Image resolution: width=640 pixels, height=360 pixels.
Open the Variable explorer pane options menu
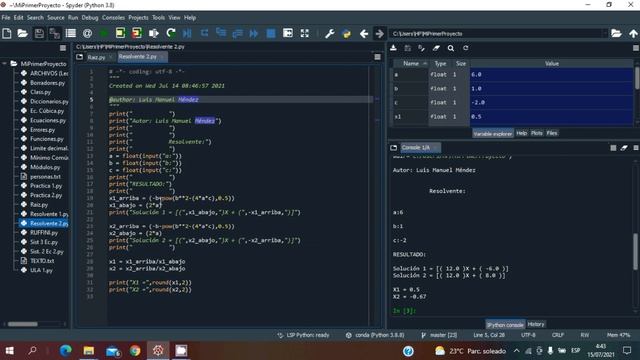point(636,48)
